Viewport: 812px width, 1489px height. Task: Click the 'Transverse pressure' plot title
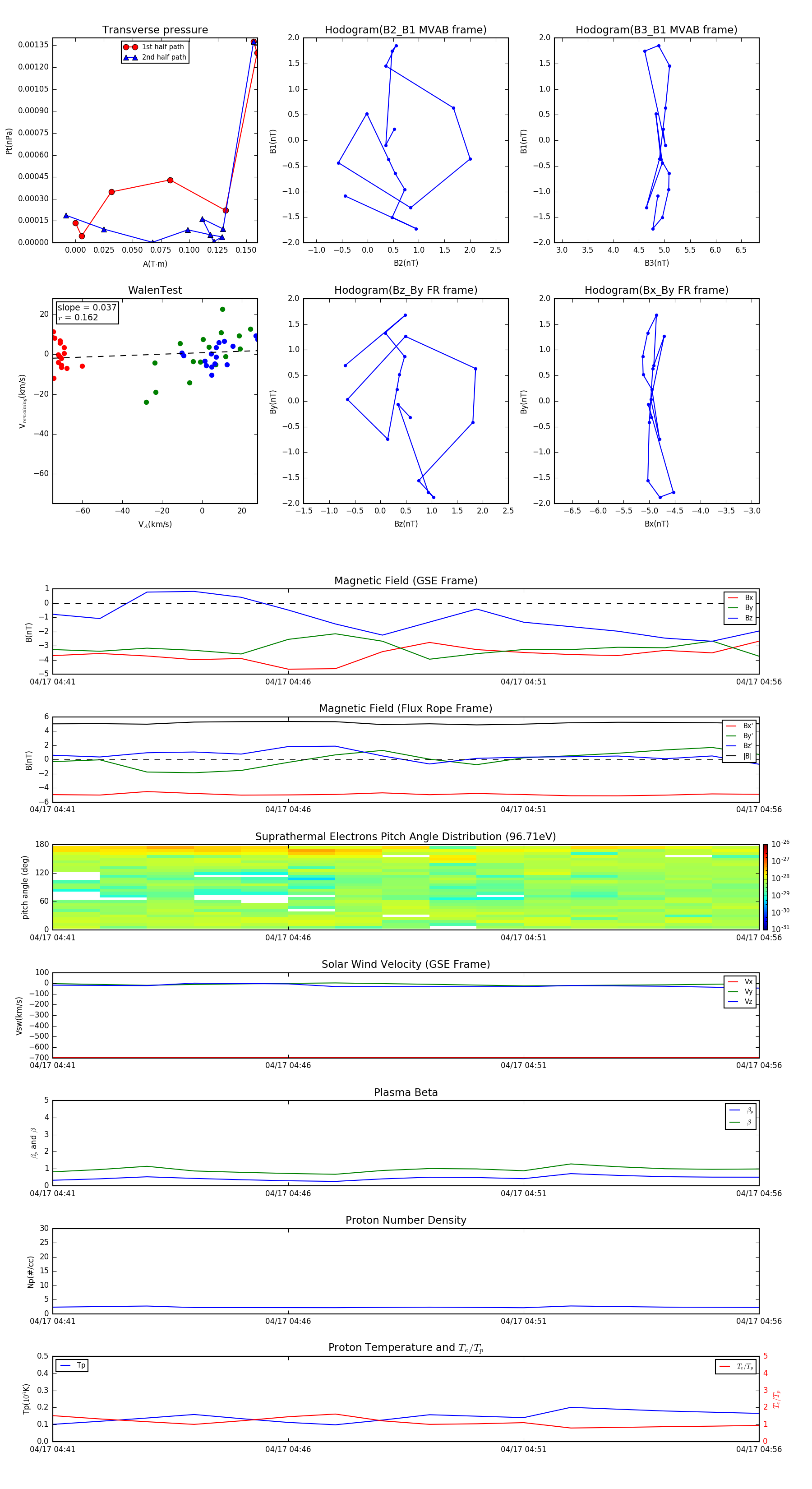[155, 30]
